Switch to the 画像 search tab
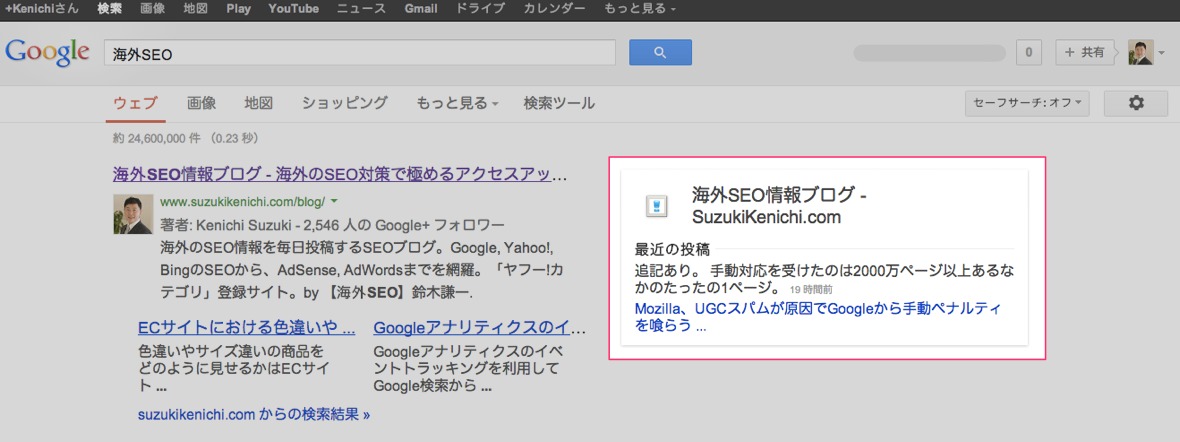The height and width of the screenshot is (442, 1180). [202, 103]
